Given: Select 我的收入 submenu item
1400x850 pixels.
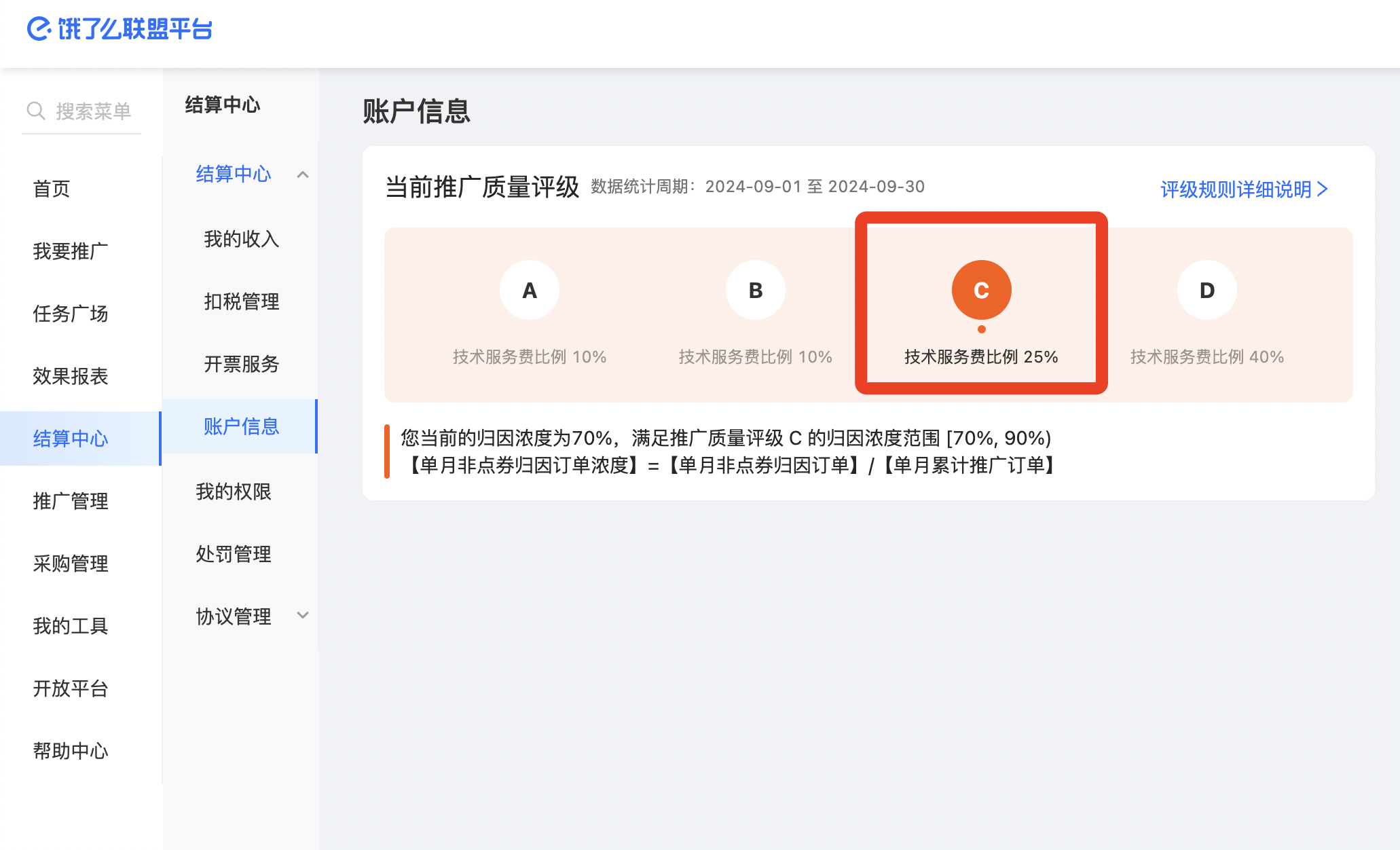Looking at the screenshot, I should (x=242, y=239).
